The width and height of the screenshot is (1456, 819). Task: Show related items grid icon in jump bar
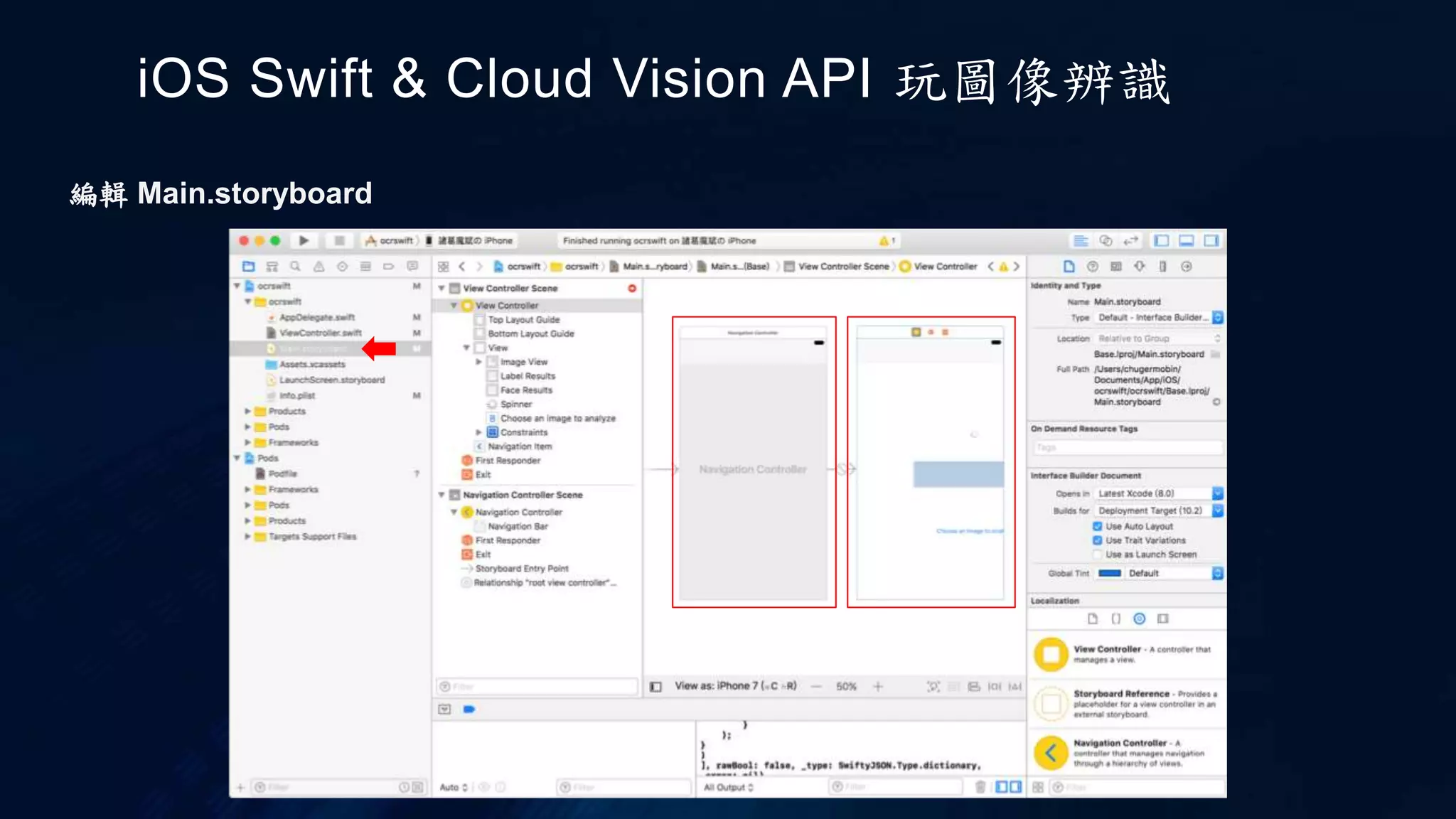(x=444, y=267)
